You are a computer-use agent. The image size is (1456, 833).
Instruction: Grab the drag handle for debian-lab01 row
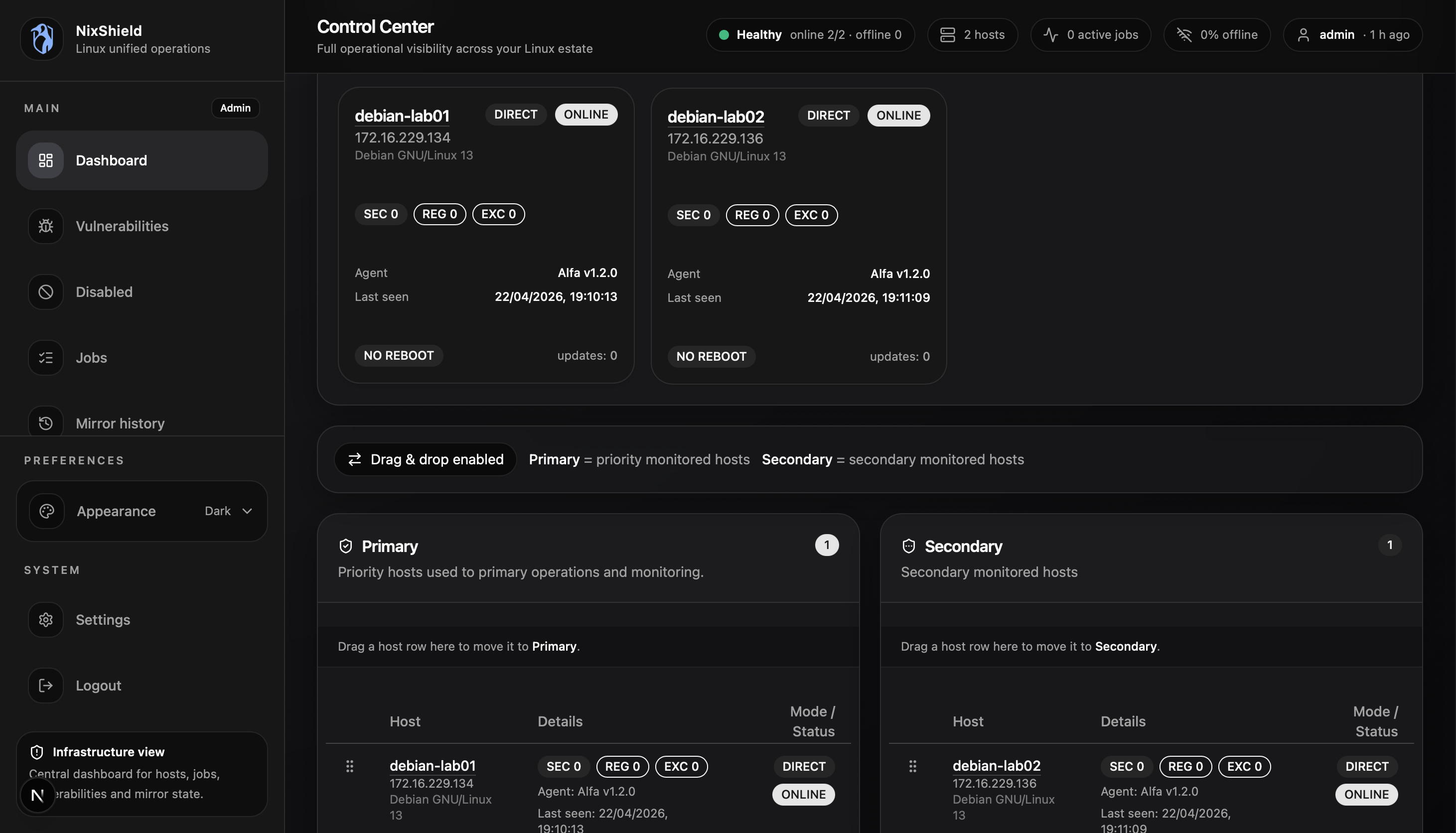coord(350,766)
